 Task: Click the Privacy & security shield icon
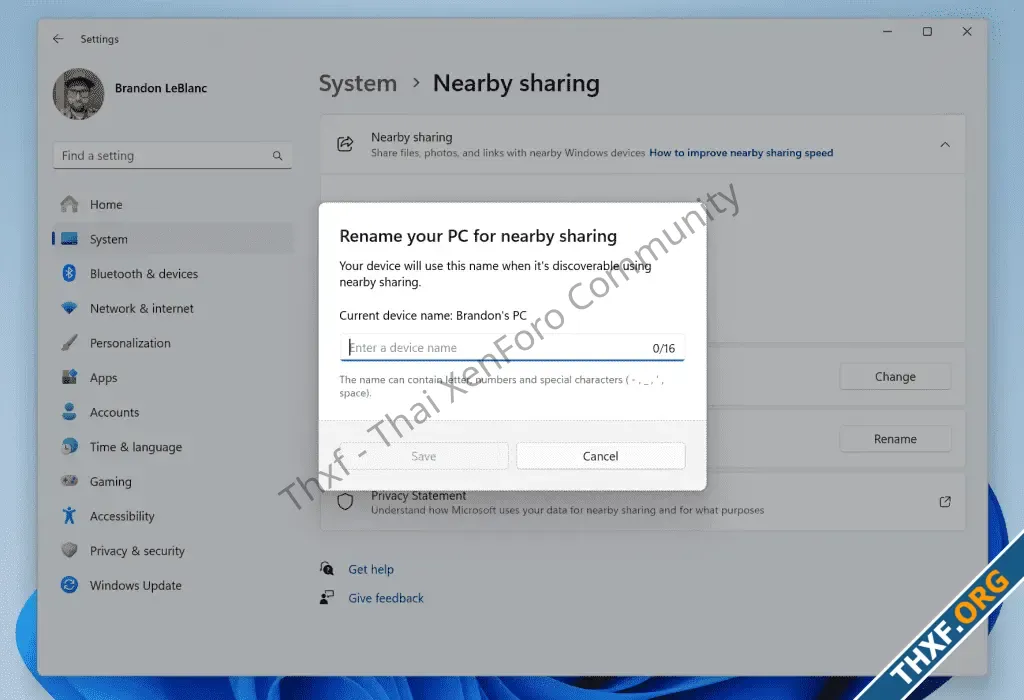click(69, 550)
